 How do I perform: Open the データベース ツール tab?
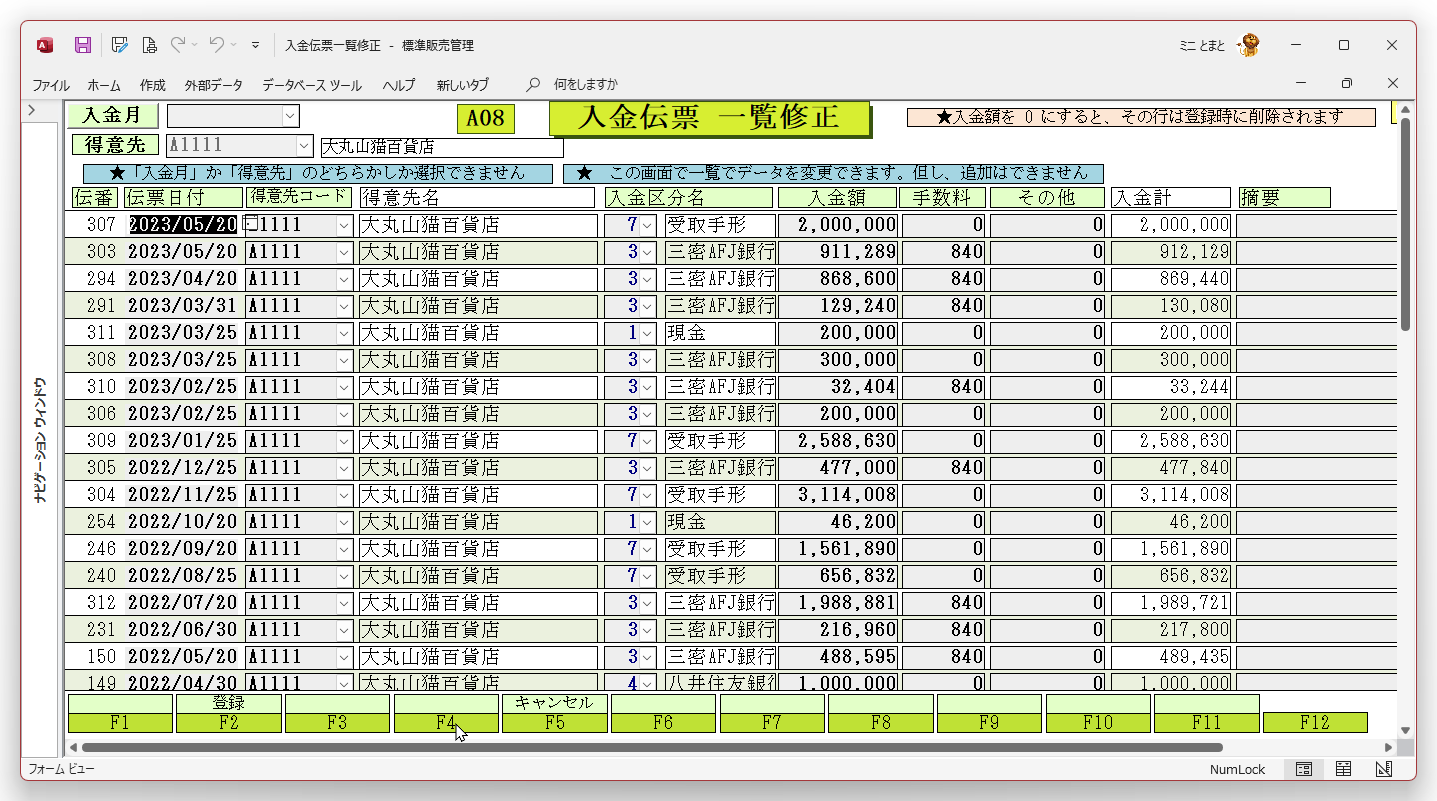[x=312, y=85]
